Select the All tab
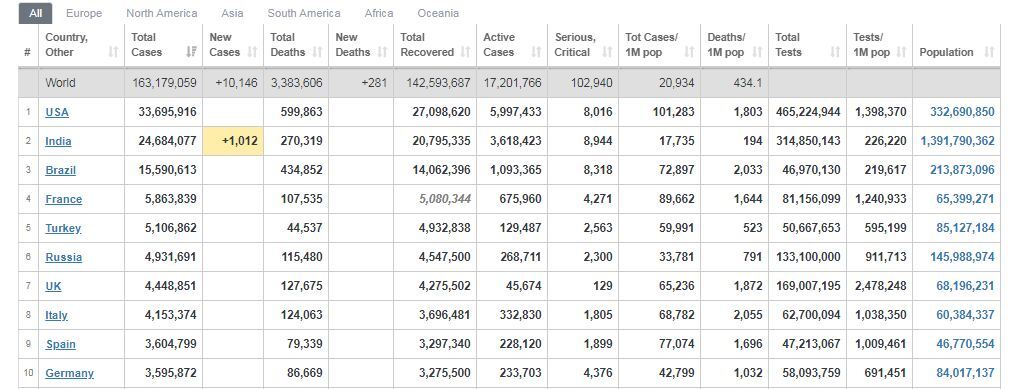1022x389 pixels. (x=35, y=13)
